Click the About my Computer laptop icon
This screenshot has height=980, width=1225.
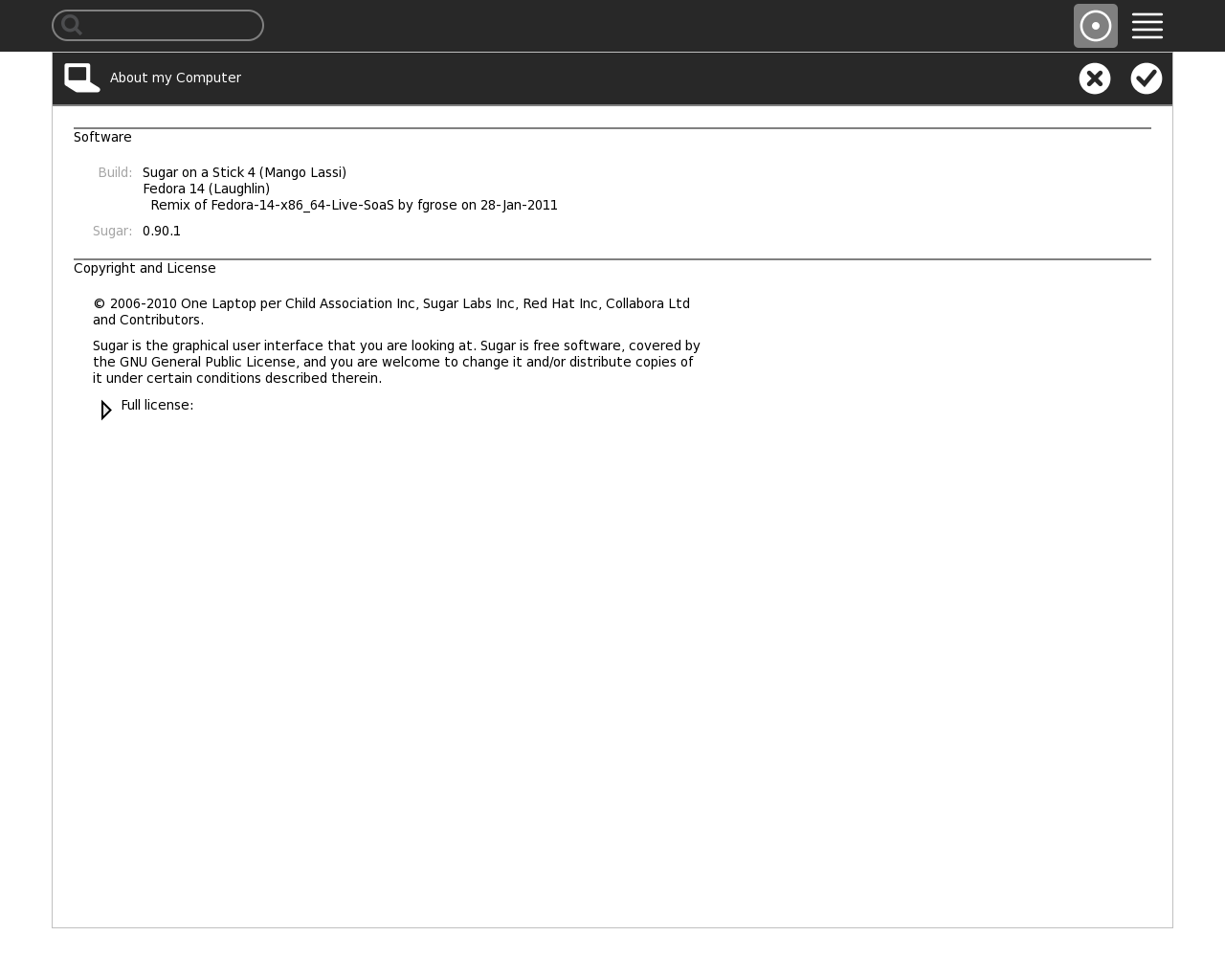(x=82, y=78)
